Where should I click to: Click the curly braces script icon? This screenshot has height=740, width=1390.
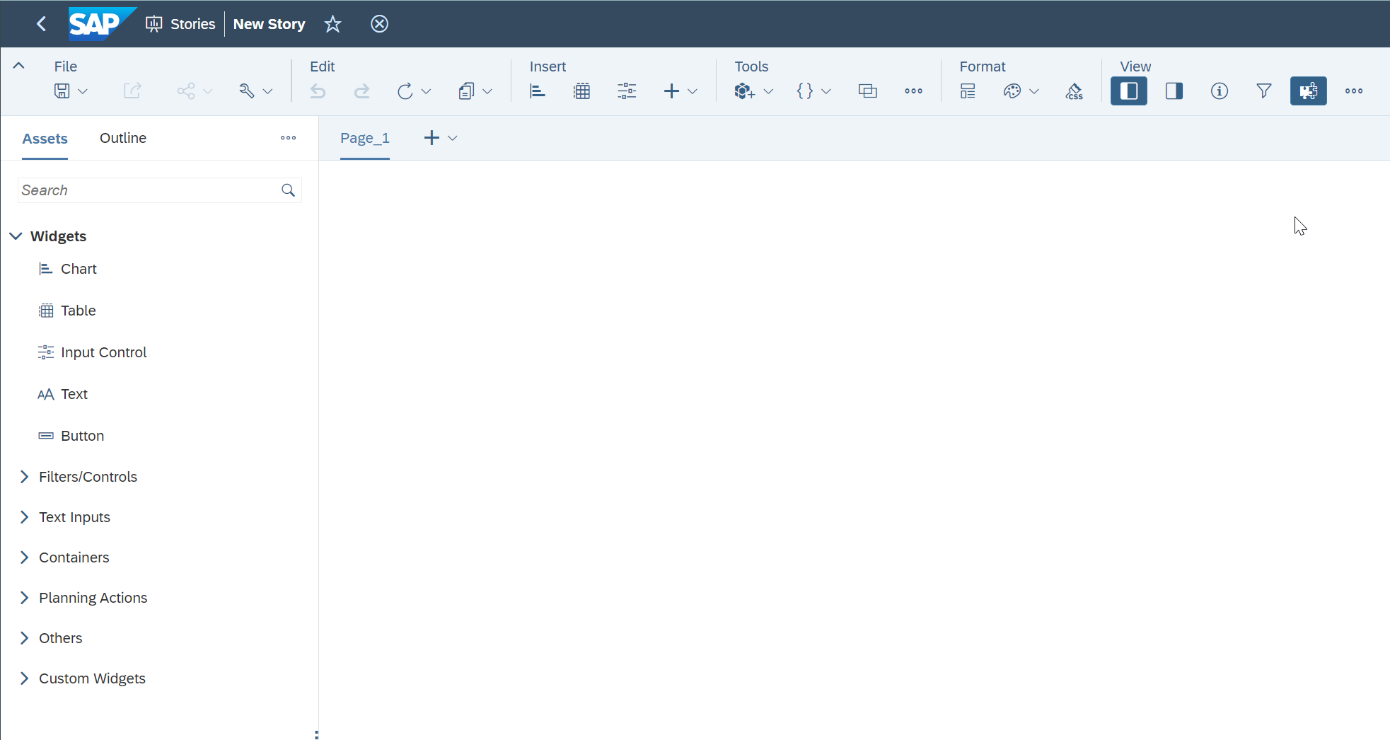pyautogui.click(x=805, y=91)
